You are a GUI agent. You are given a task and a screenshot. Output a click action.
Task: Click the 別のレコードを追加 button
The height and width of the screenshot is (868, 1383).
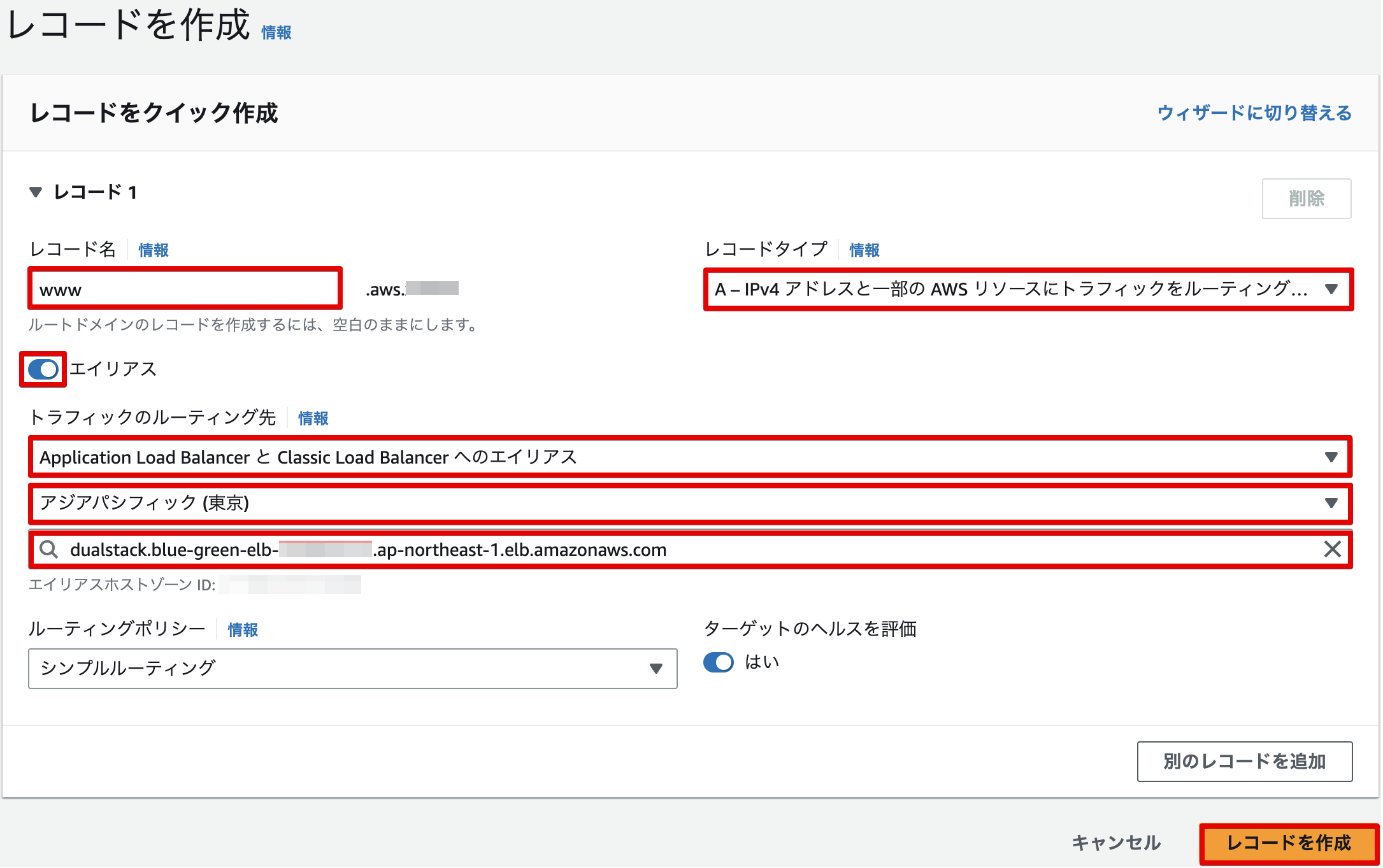[1245, 760]
